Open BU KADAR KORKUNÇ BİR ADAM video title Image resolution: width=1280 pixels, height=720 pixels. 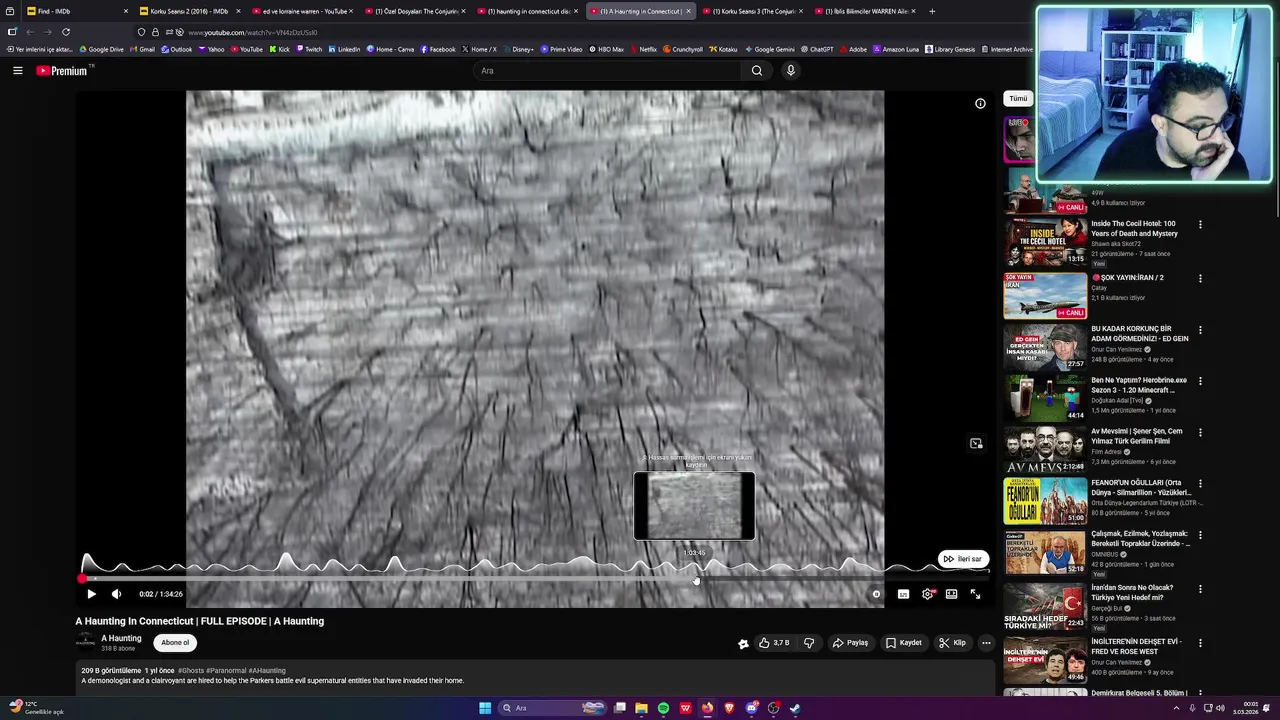(x=1139, y=334)
